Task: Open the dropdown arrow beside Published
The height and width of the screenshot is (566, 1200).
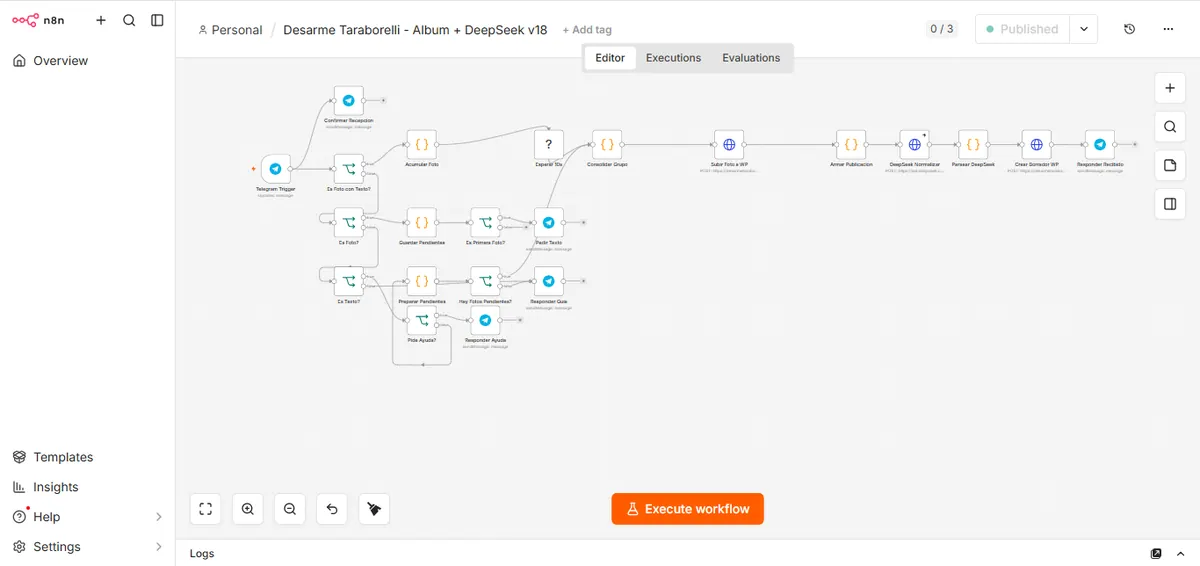Action: point(1083,29)
